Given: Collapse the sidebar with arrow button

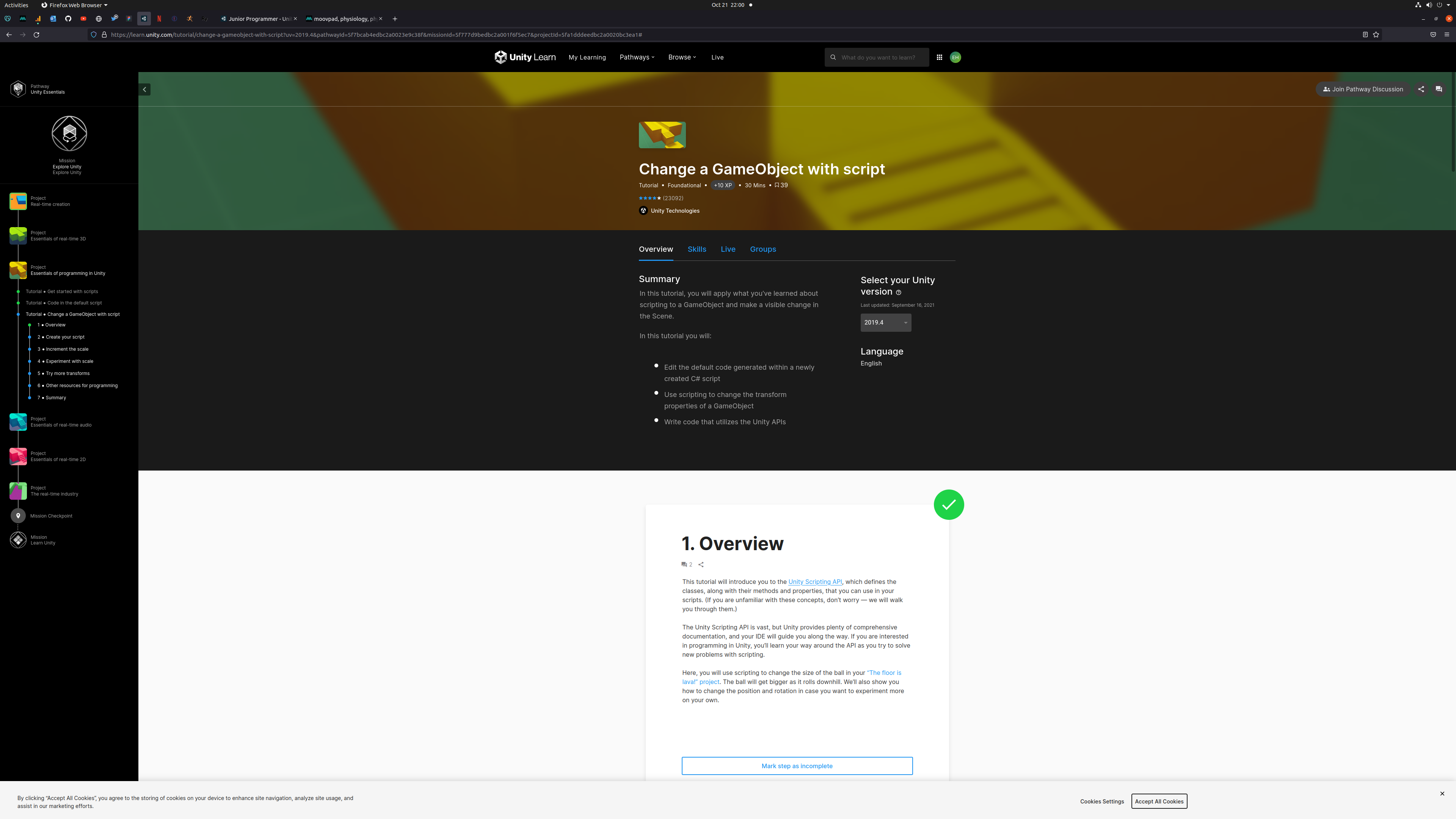Looking at the screenshot, I should [x=145, y=89].
